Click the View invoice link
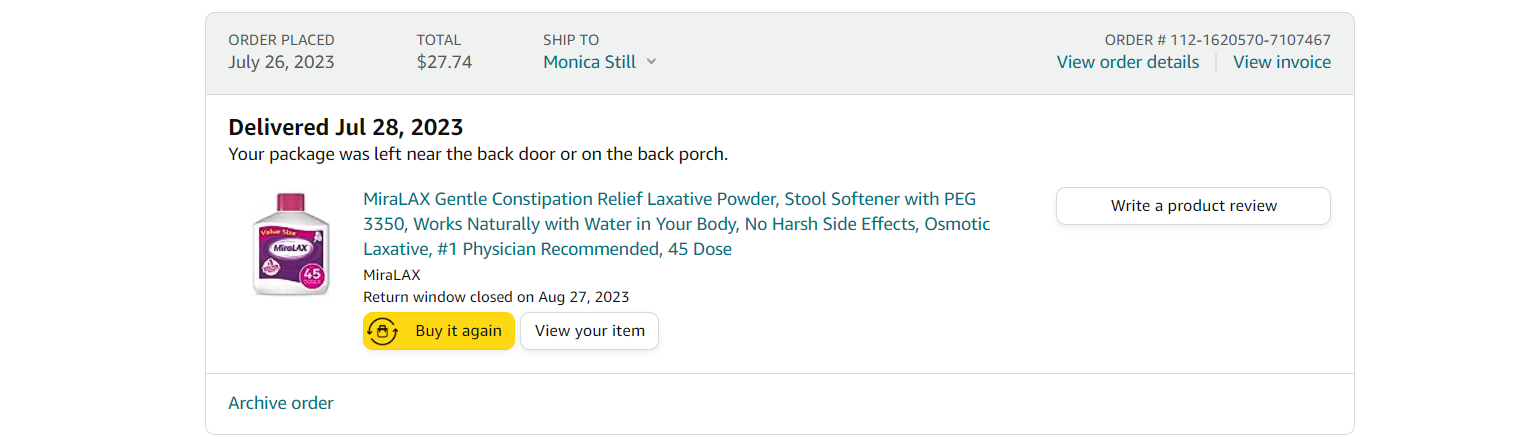1516x443 pixels. pyautogui.click(x=1281, y=62)
